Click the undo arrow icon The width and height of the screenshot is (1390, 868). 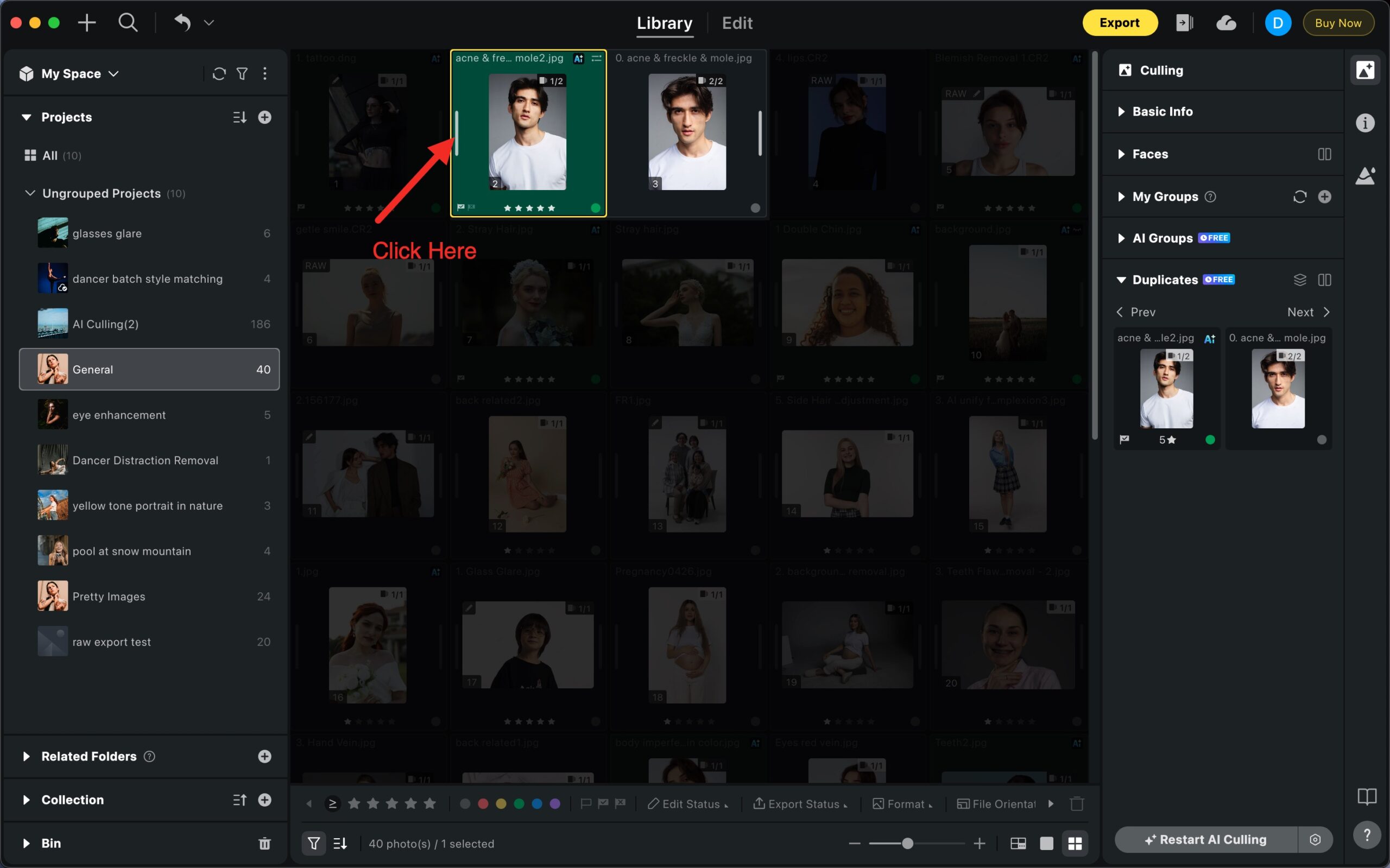click(x=182, y=23)
